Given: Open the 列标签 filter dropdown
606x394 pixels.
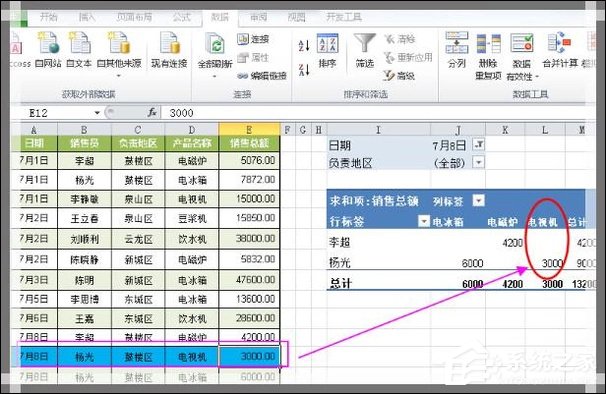Looking at the screenshot, I should coord(478,201).
